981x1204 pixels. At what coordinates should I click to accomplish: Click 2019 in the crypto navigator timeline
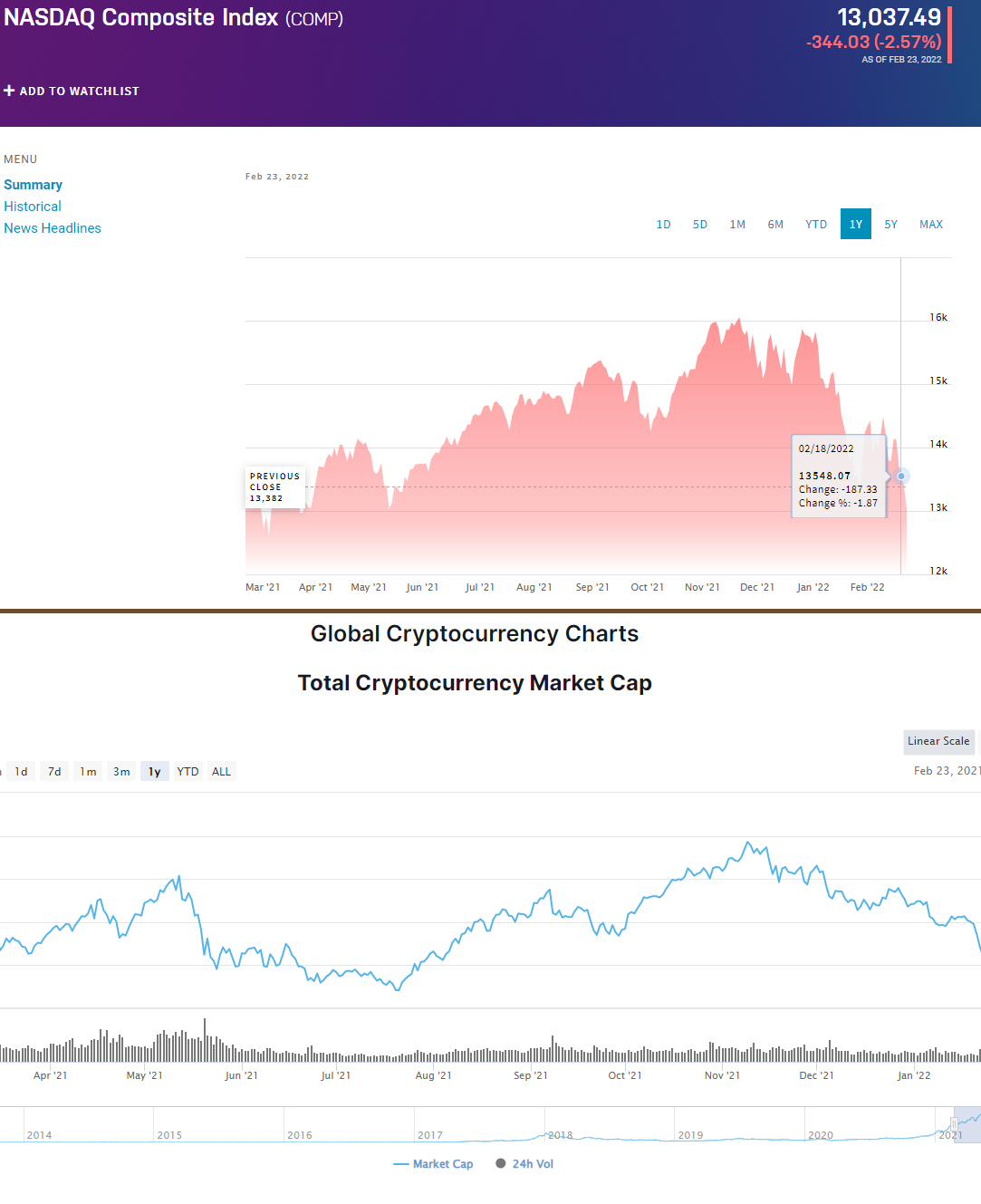click(691, 1135)
